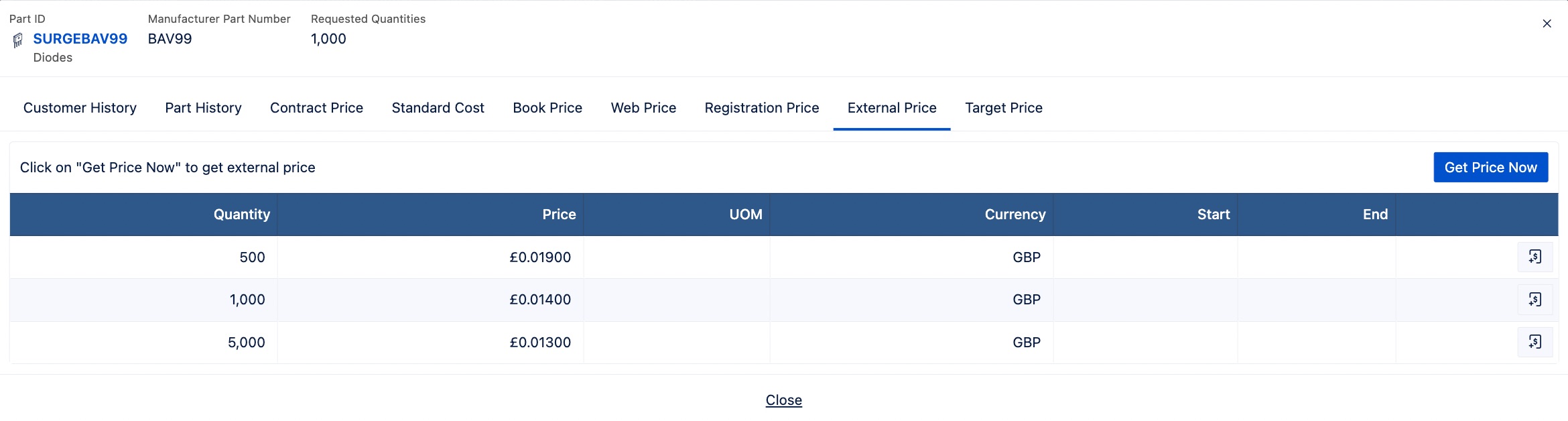Go to the Standard Cost tab
Image resolution: width=1568 pixels, height=421 pixels.
438,108
